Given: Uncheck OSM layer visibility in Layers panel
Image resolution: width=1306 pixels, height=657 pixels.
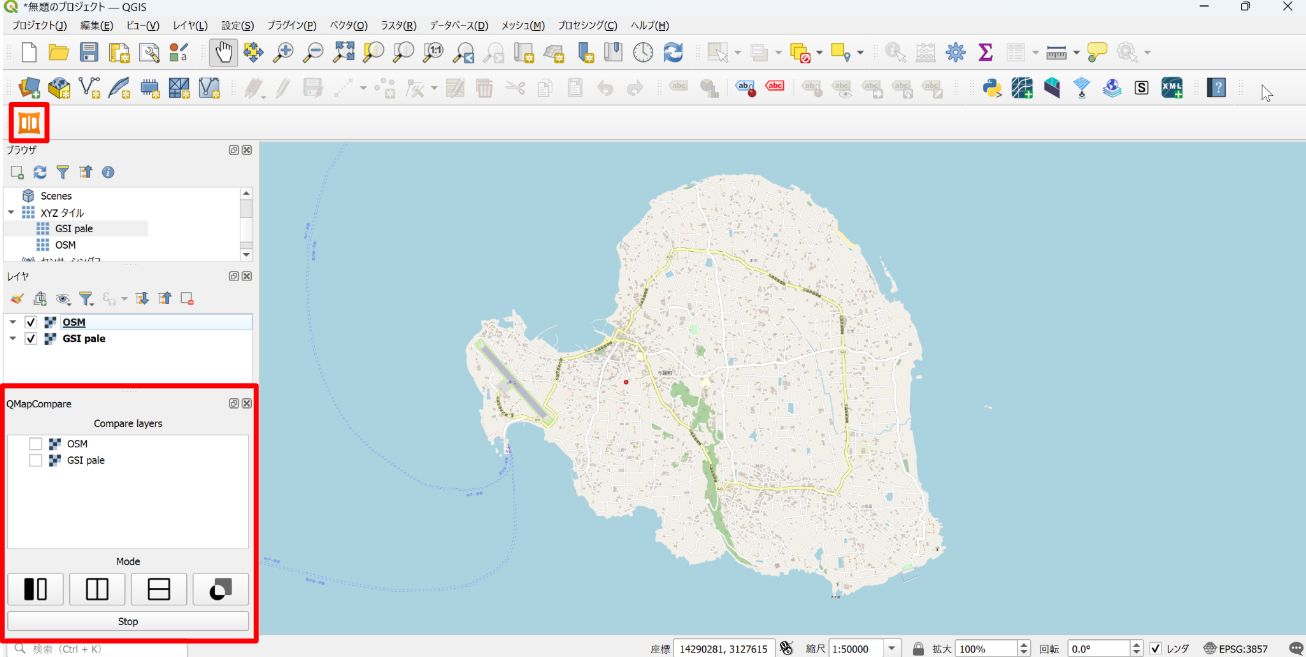Looking at the screenshot, I should 31,322.
